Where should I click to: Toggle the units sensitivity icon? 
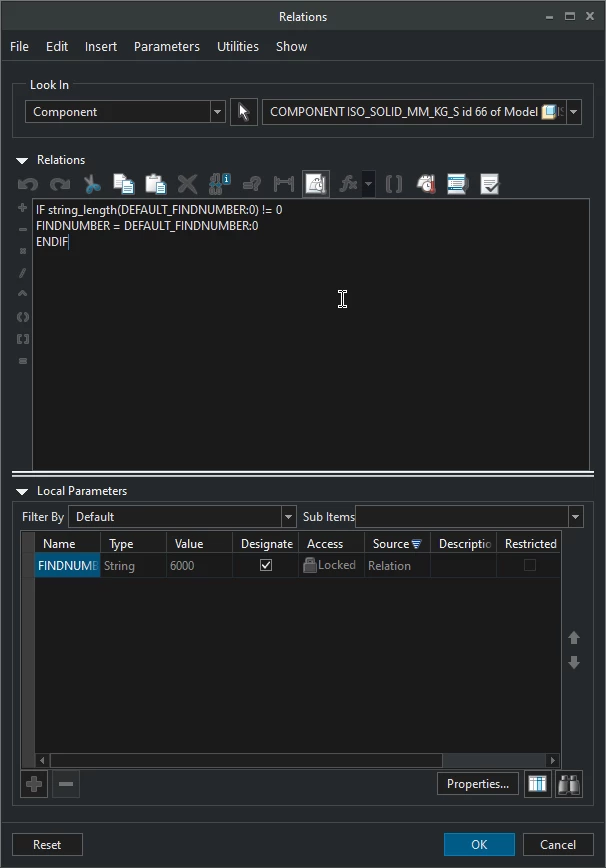(316, 184)
